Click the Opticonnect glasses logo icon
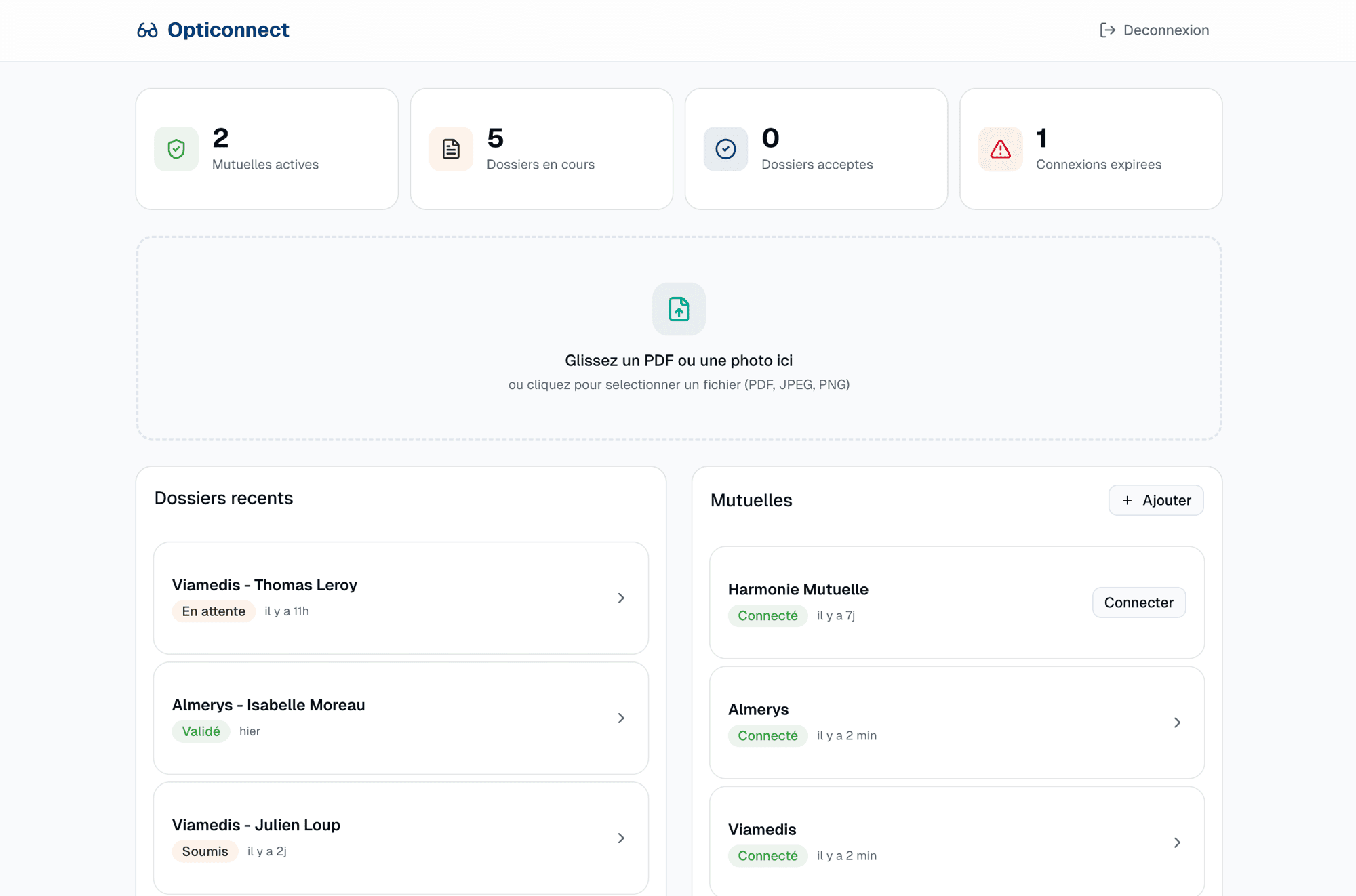 point(147,29)
